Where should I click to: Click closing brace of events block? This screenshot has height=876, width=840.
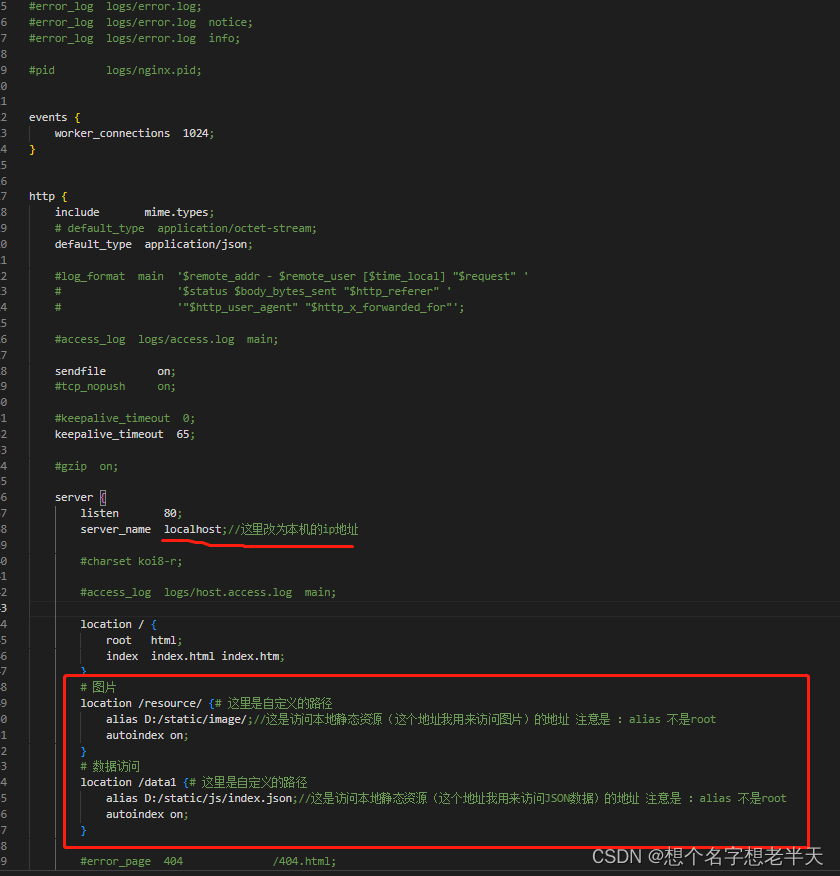click(x=32, y=149)
